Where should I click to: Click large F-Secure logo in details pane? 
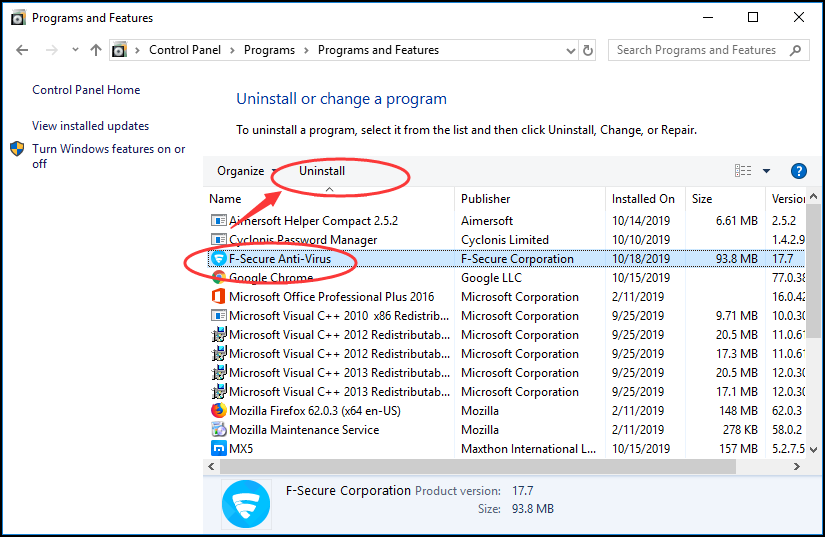(246, 504)
